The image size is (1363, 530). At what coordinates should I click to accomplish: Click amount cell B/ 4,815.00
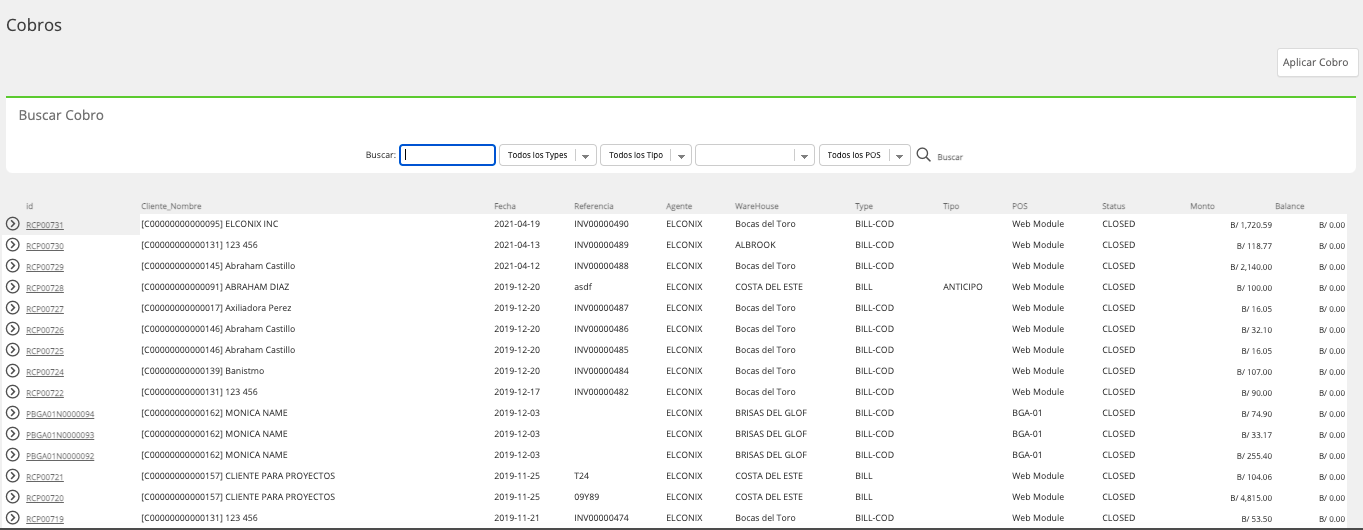pyautogui.click(x=1251, y=498)
